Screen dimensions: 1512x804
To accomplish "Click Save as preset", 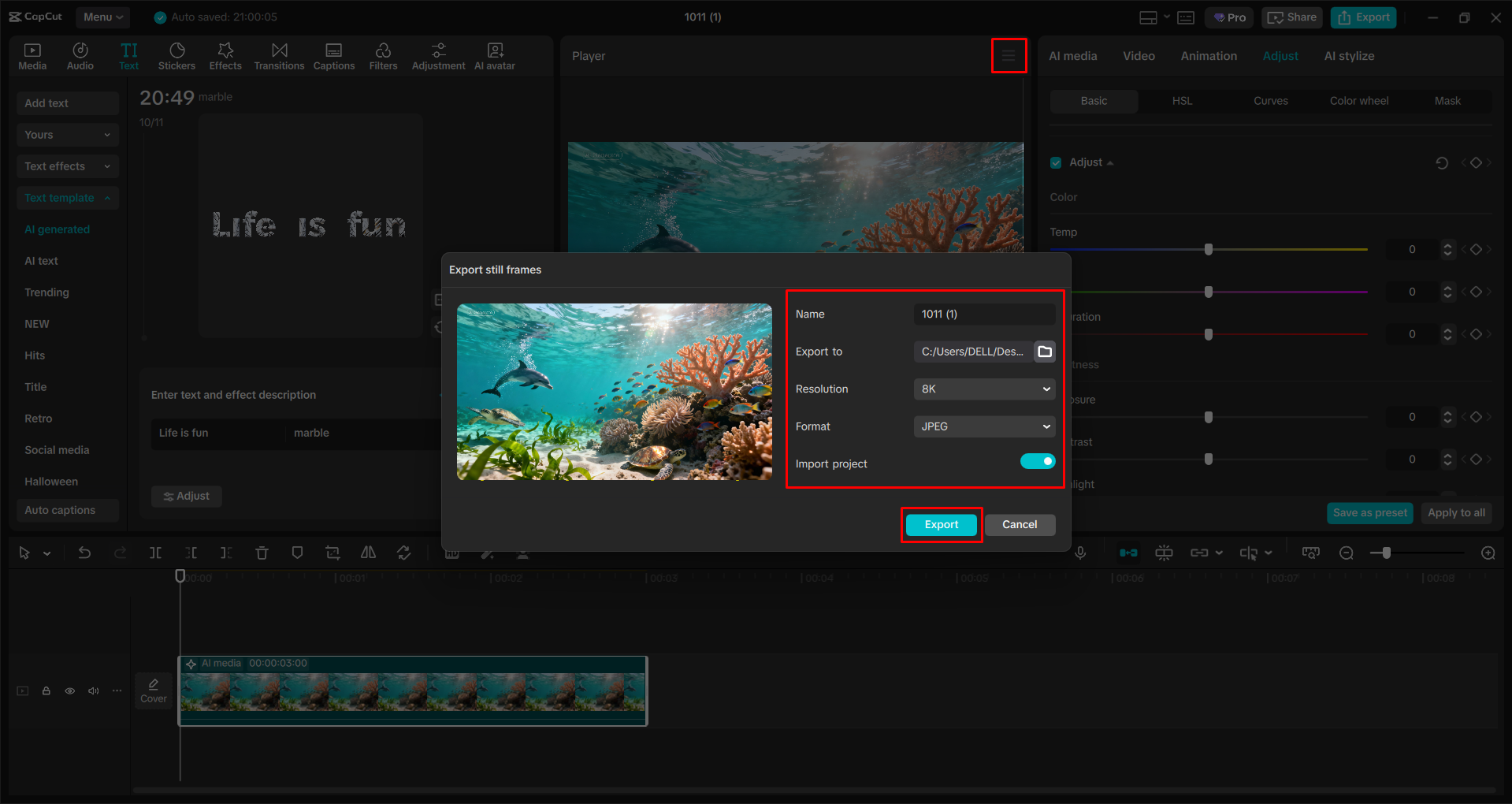I will [1369, 512].
